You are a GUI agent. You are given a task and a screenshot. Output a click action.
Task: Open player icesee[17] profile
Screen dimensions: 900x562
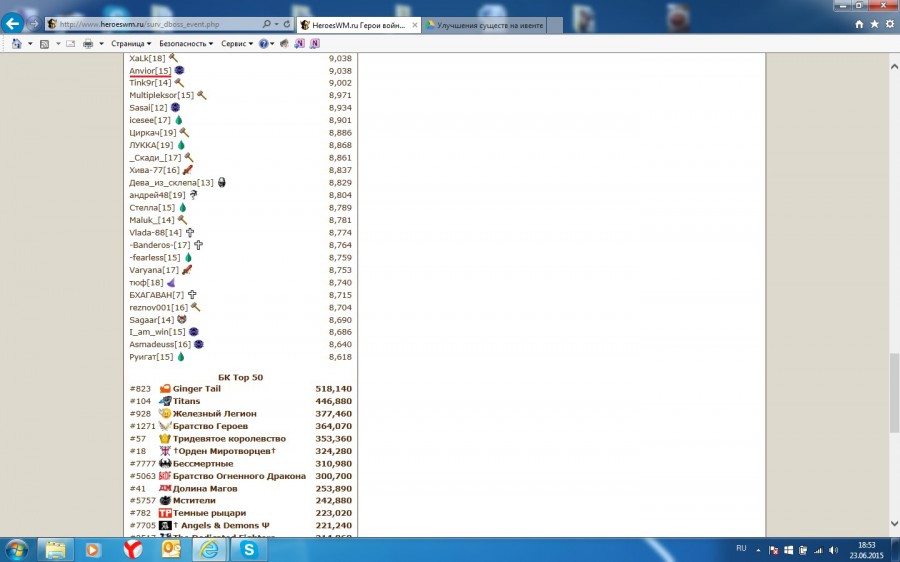(x=150, y=120)
